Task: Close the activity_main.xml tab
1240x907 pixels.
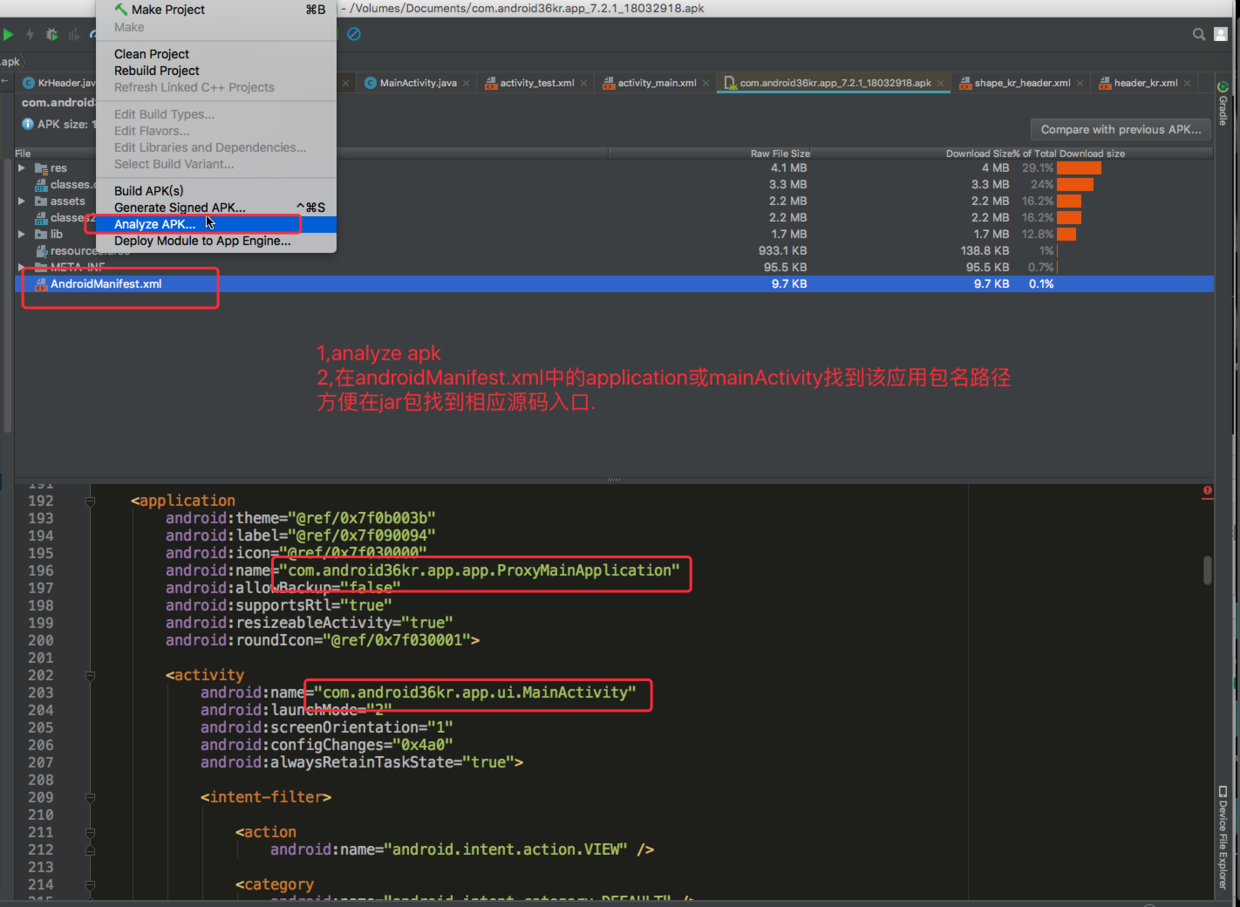Action: pyautogui.click(x=706, y=83)
